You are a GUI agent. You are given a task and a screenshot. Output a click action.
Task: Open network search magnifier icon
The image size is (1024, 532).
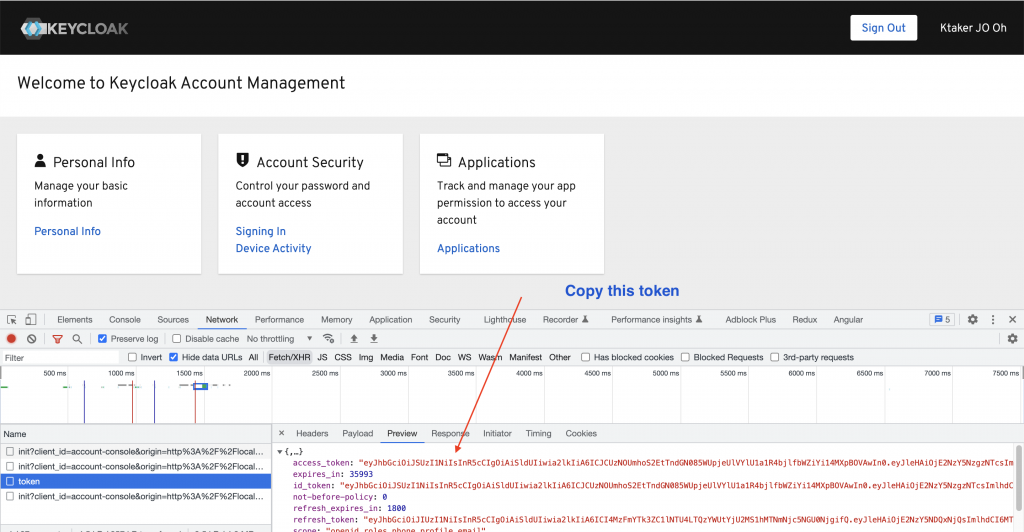click(77, 339)
